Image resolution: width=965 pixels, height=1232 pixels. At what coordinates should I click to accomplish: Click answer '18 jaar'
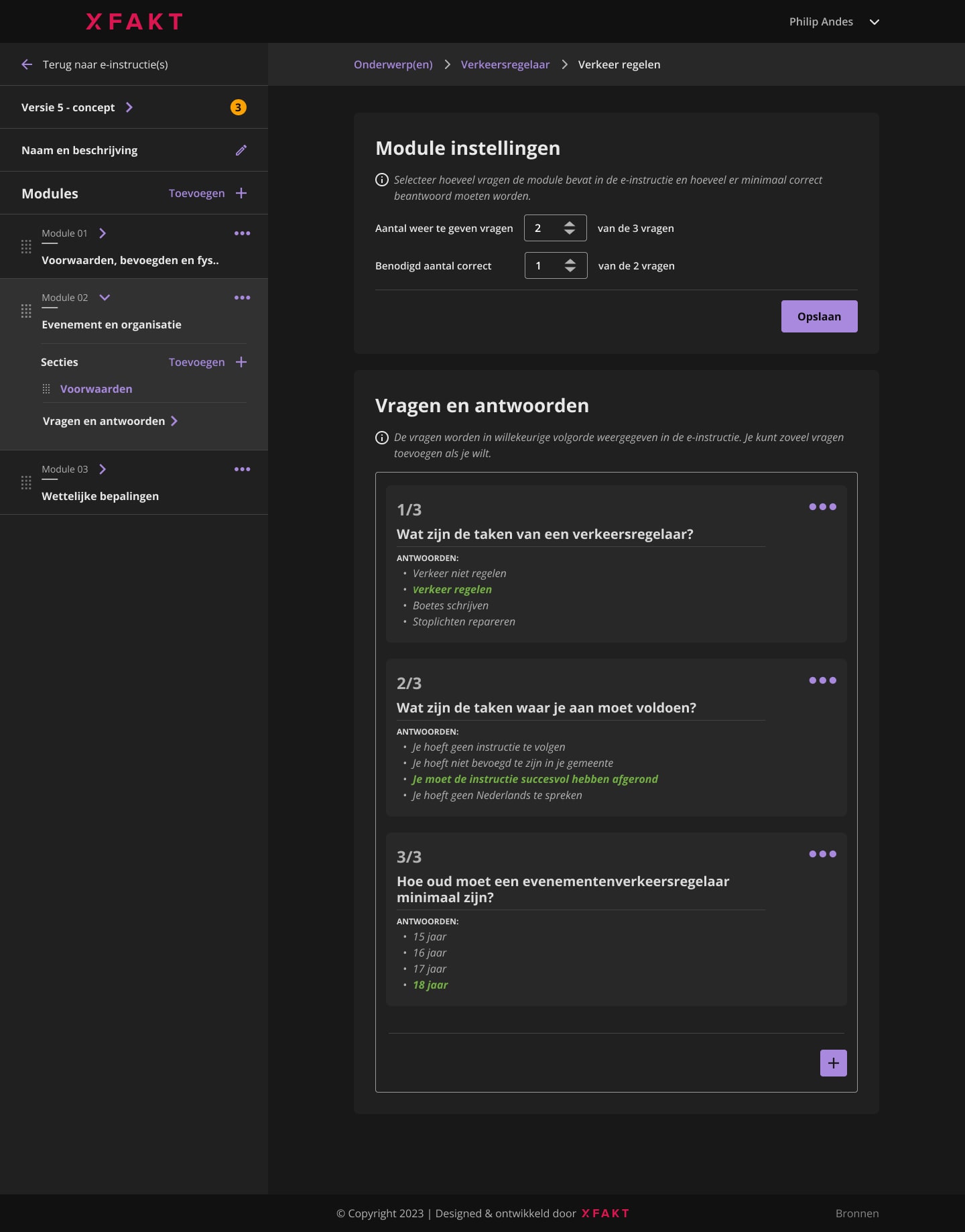pos(430,985)
